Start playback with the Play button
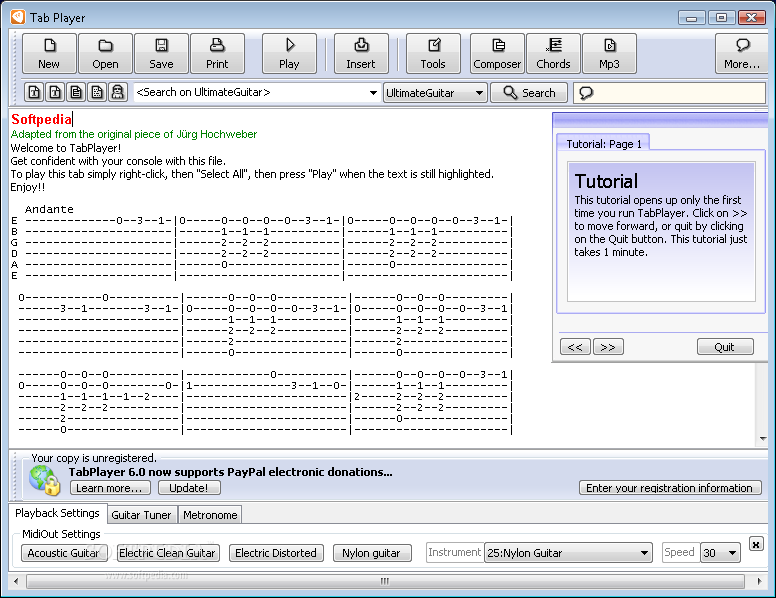This screenshot has width=776, height=598. [x=289, y=53]
